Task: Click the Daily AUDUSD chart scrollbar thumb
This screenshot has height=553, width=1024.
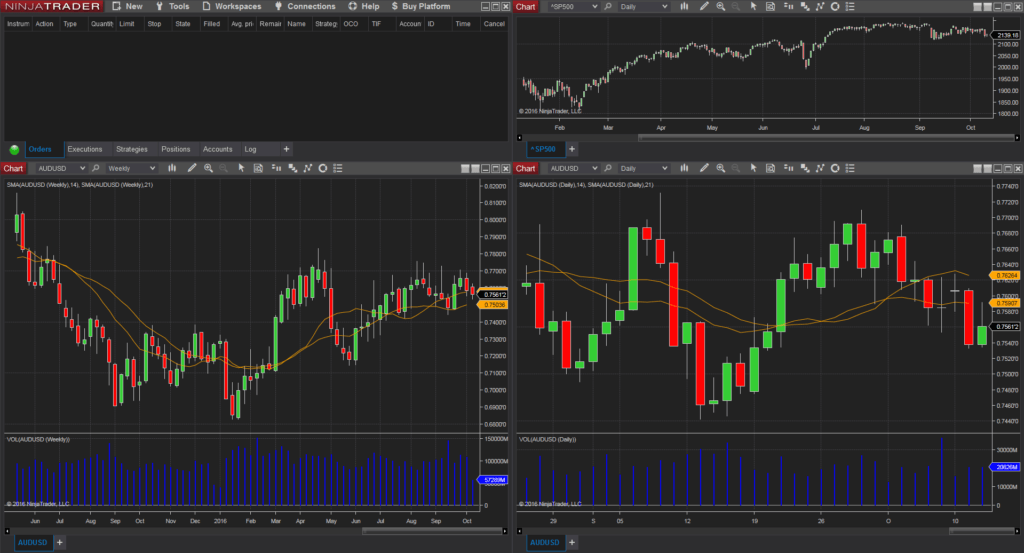Action: click(x=981, y=531)
